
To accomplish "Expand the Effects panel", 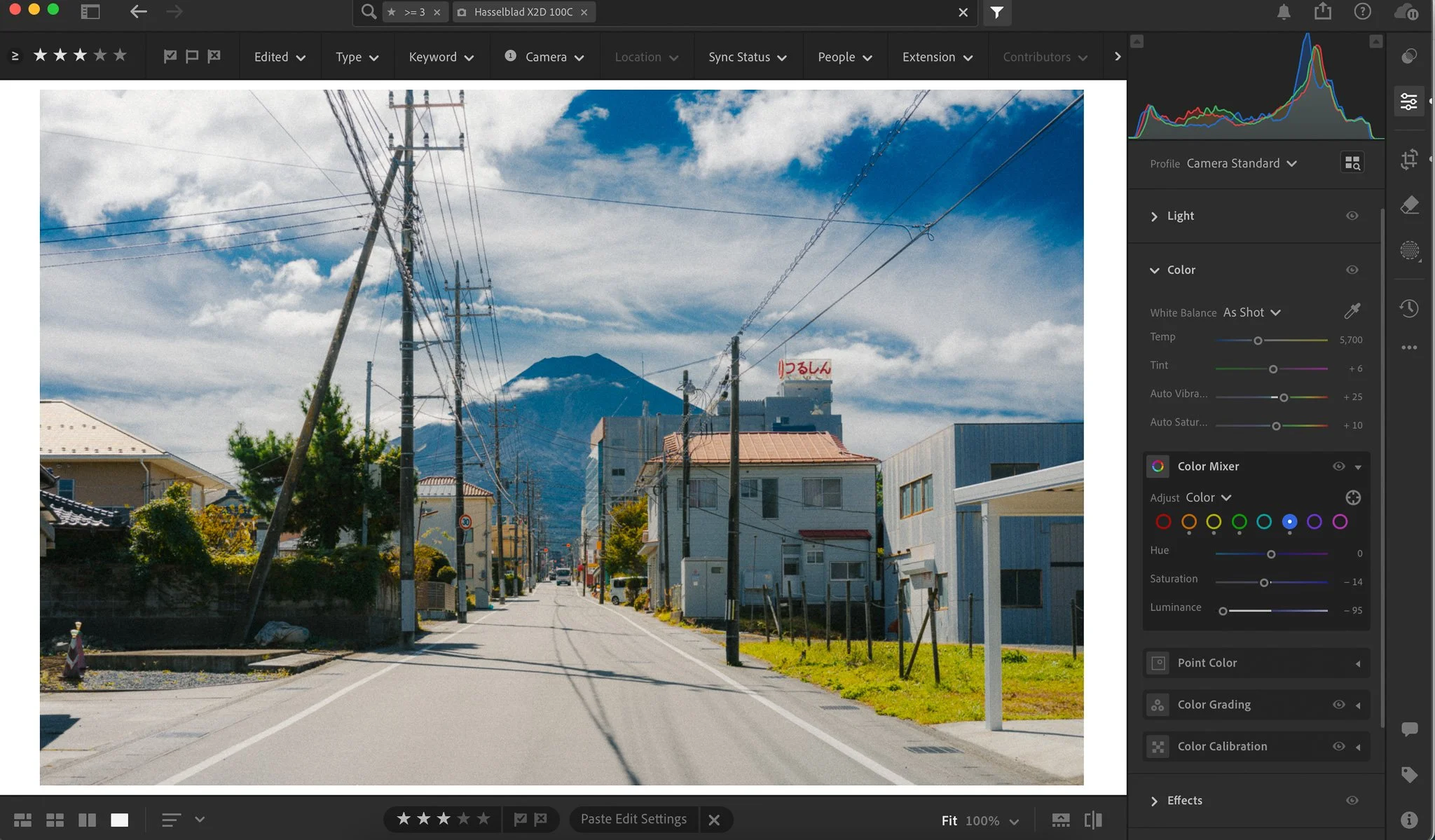I will tap(1154, 800).
